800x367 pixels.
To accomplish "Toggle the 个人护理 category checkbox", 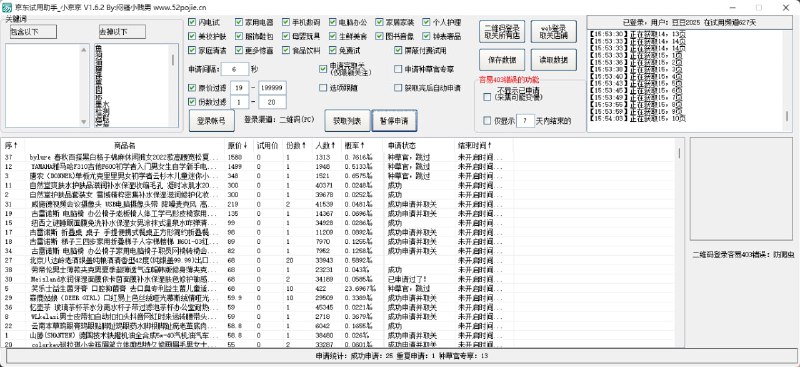I will (x=427, y=22).
